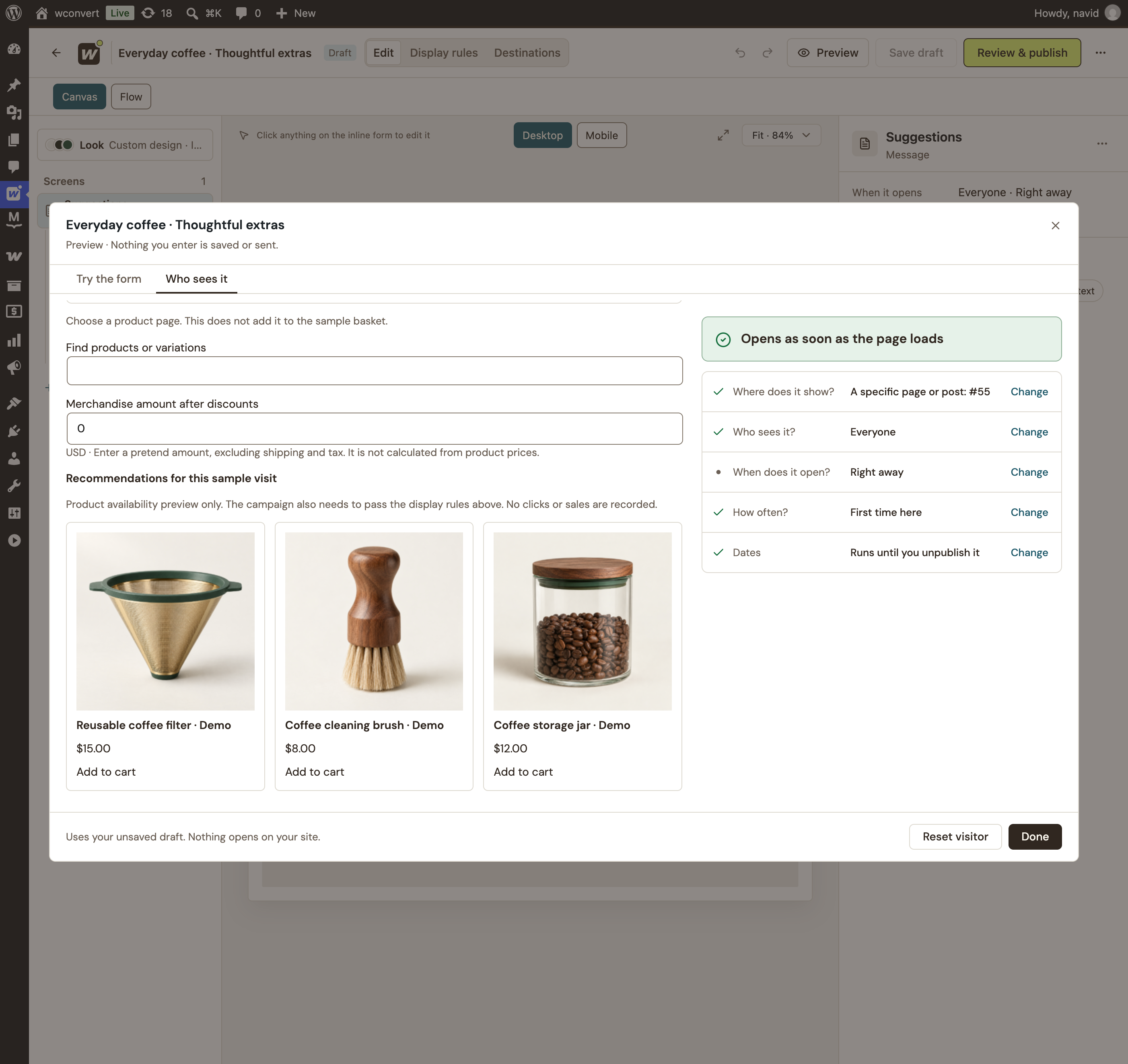This screenshot has width=1128, height=1064.
Task: Open the Marketing megaphone icon
Action: 14,368
